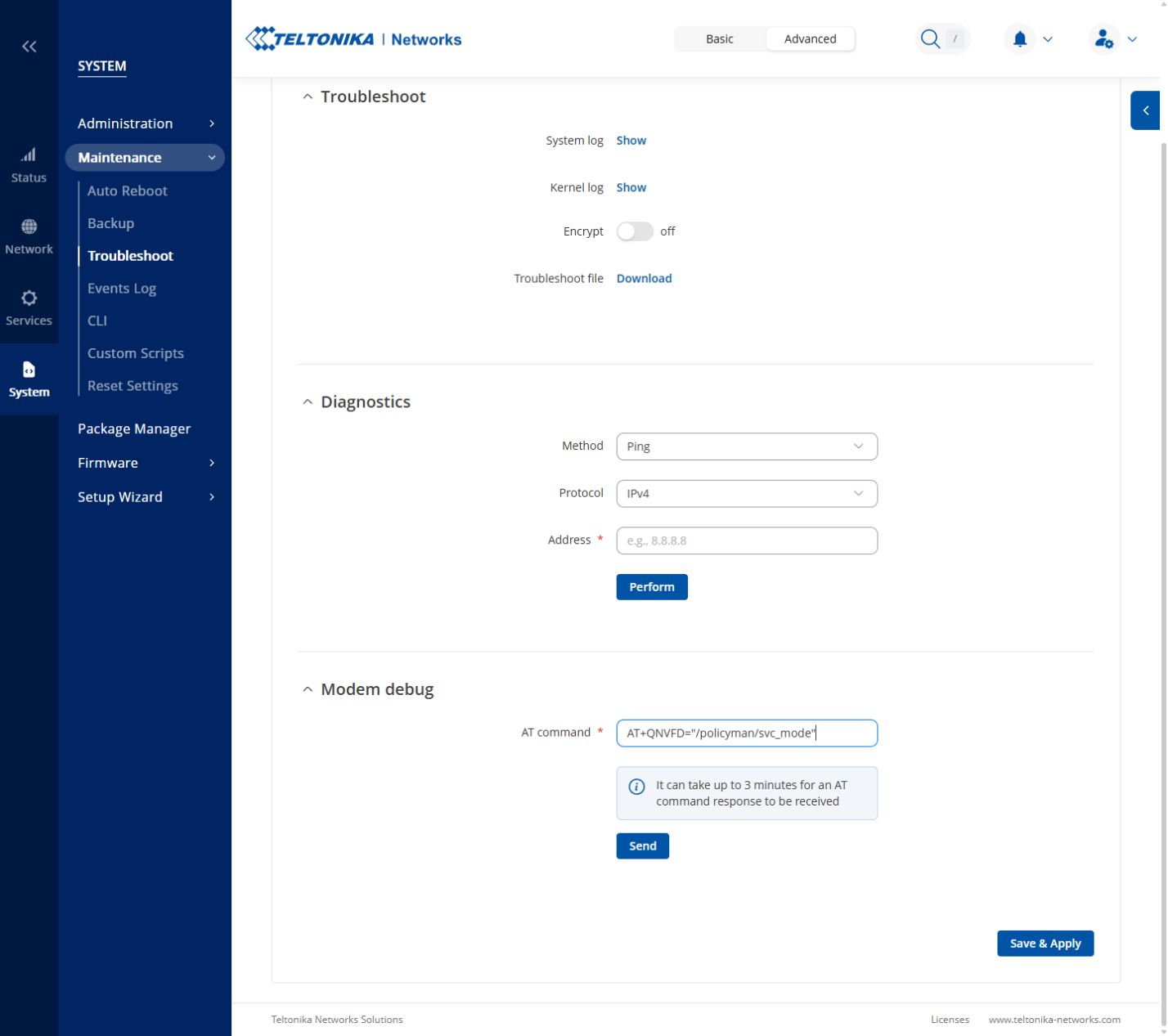Open www.teltonika-networks.com link

[1054, 1020]
